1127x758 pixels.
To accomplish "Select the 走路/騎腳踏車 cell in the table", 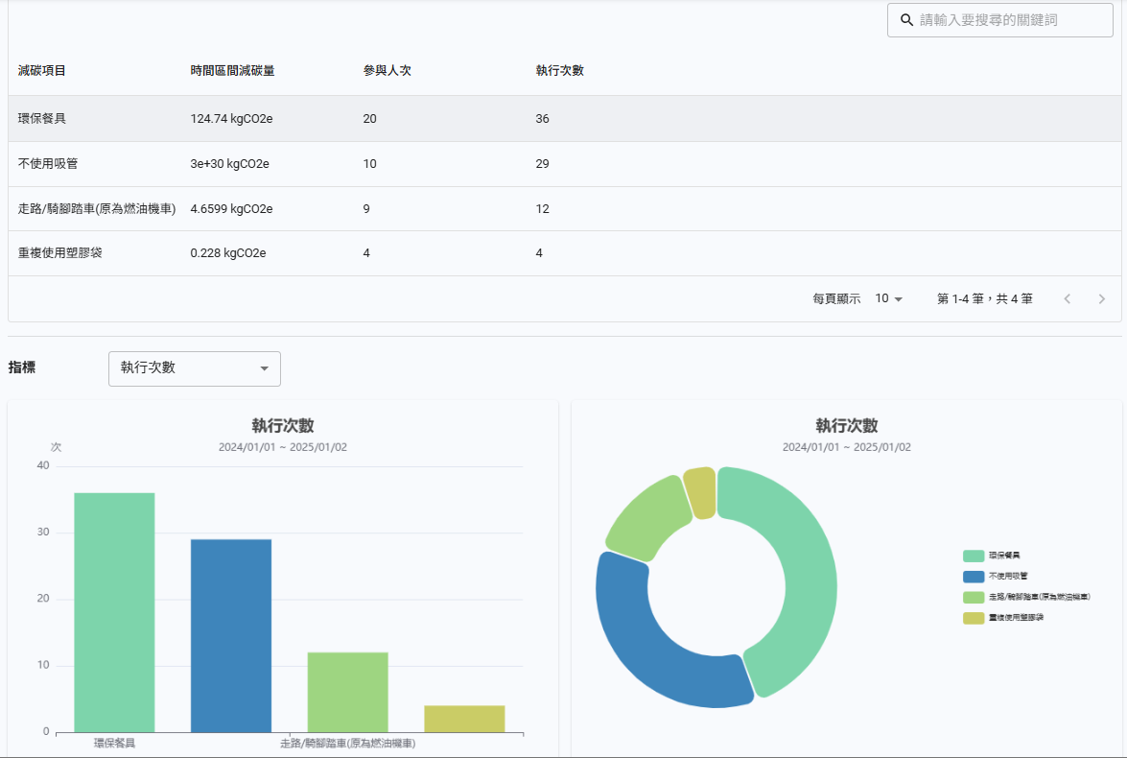I will pos(97,209).
